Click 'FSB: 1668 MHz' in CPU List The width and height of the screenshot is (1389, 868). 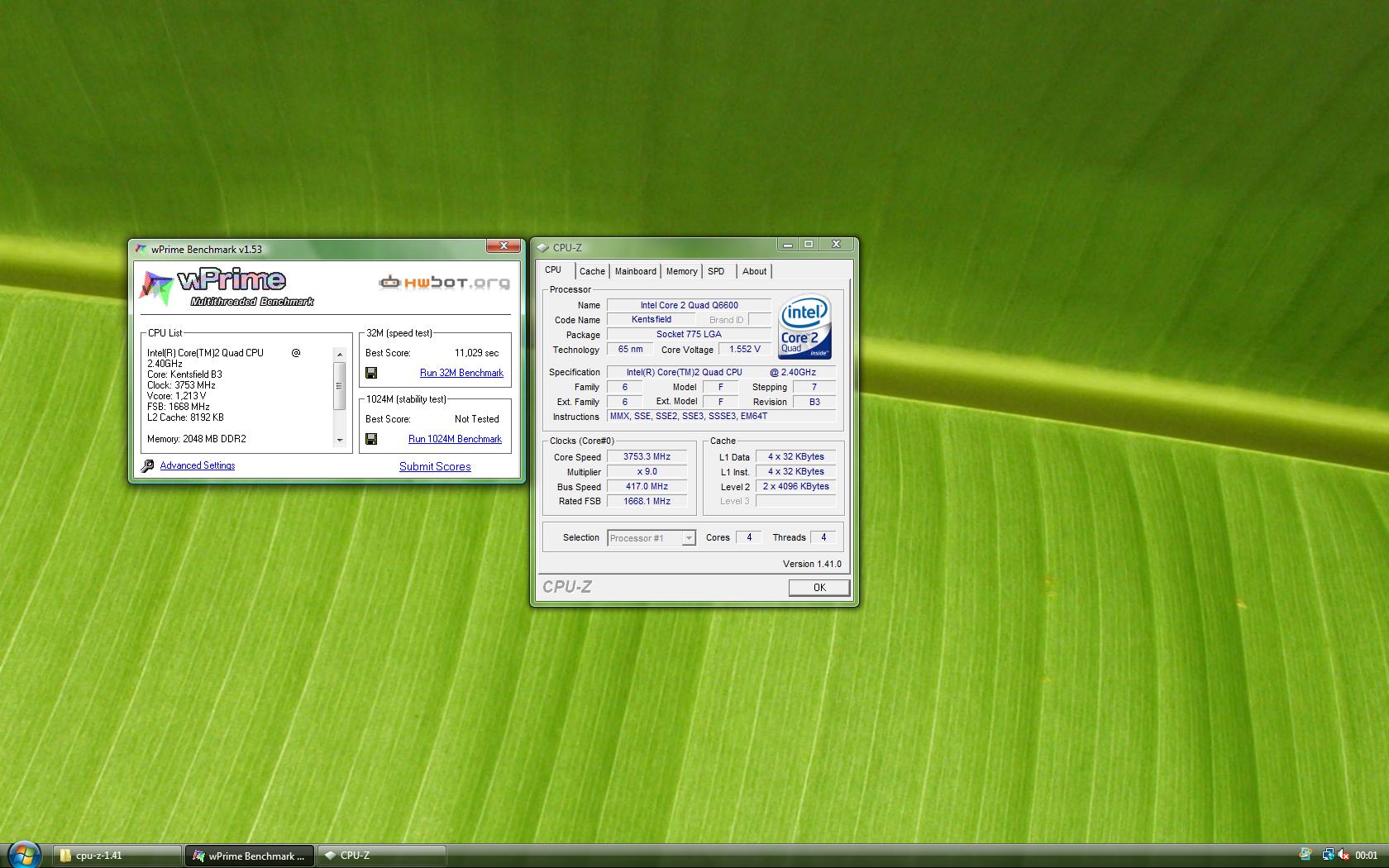pos(179,407)
